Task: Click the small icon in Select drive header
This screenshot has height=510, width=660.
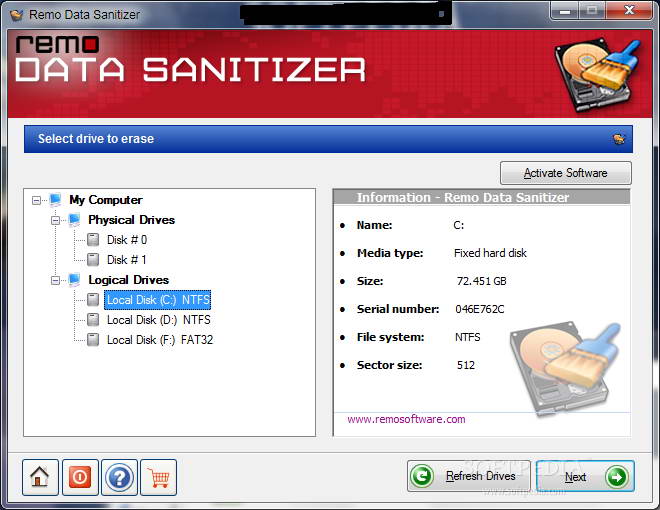Action: coord(619,139)
